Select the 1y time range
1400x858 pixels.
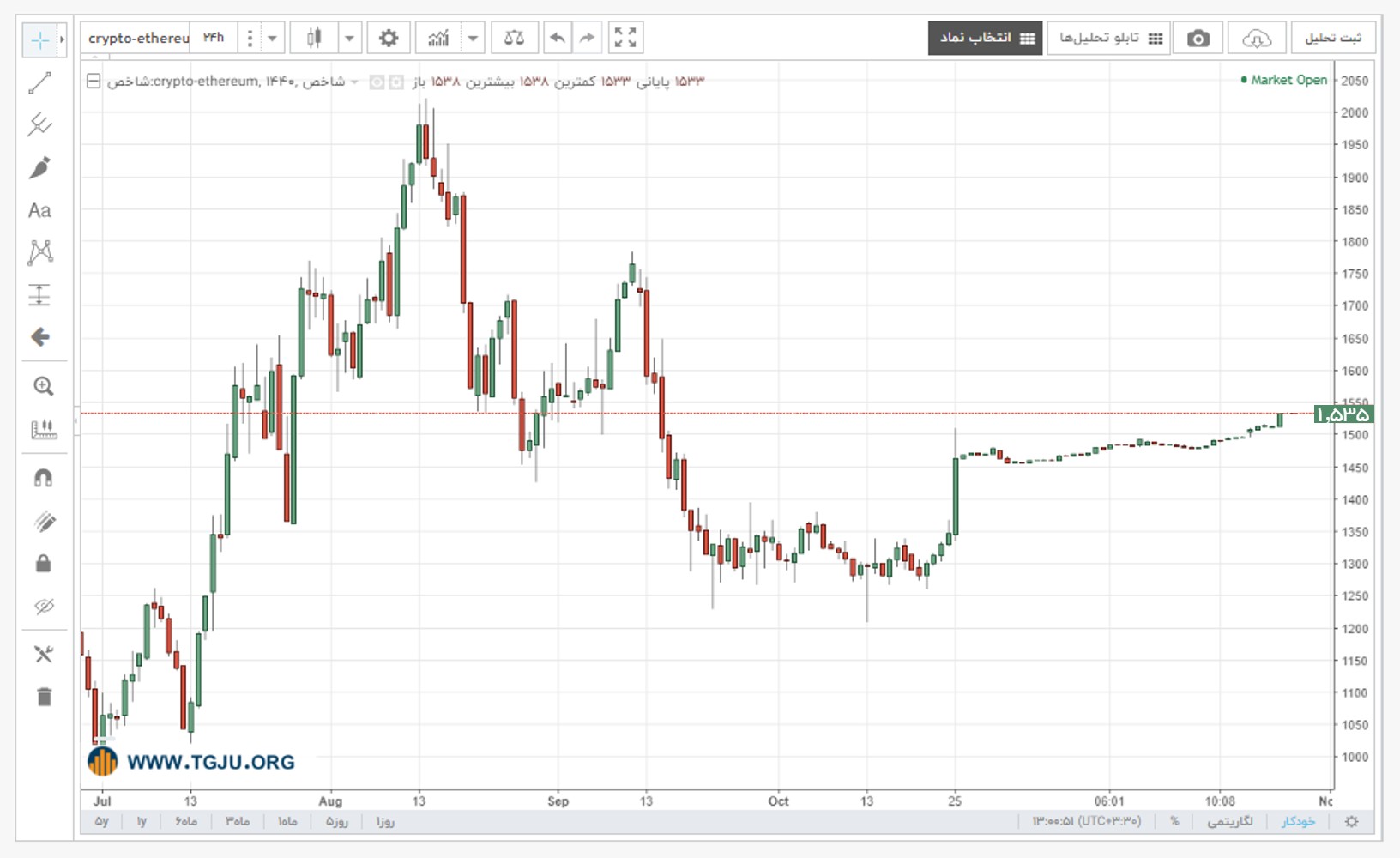(142, 821)
